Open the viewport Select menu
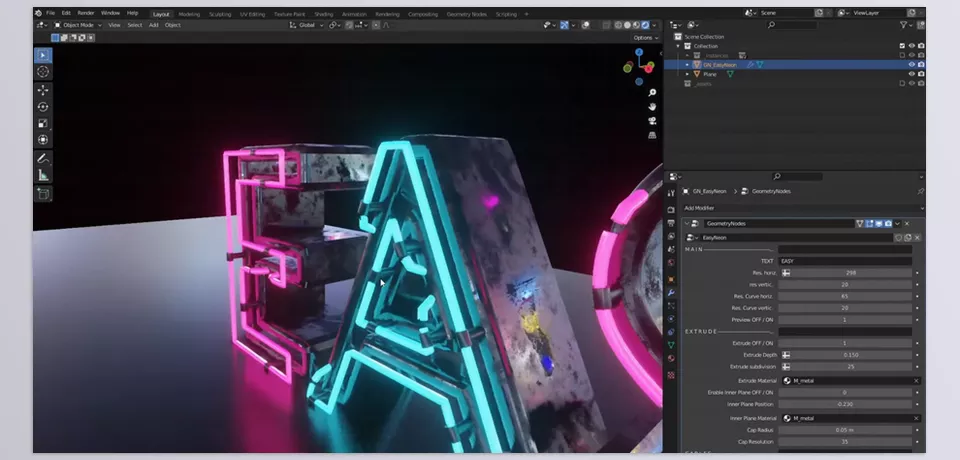 click(135, 25)
